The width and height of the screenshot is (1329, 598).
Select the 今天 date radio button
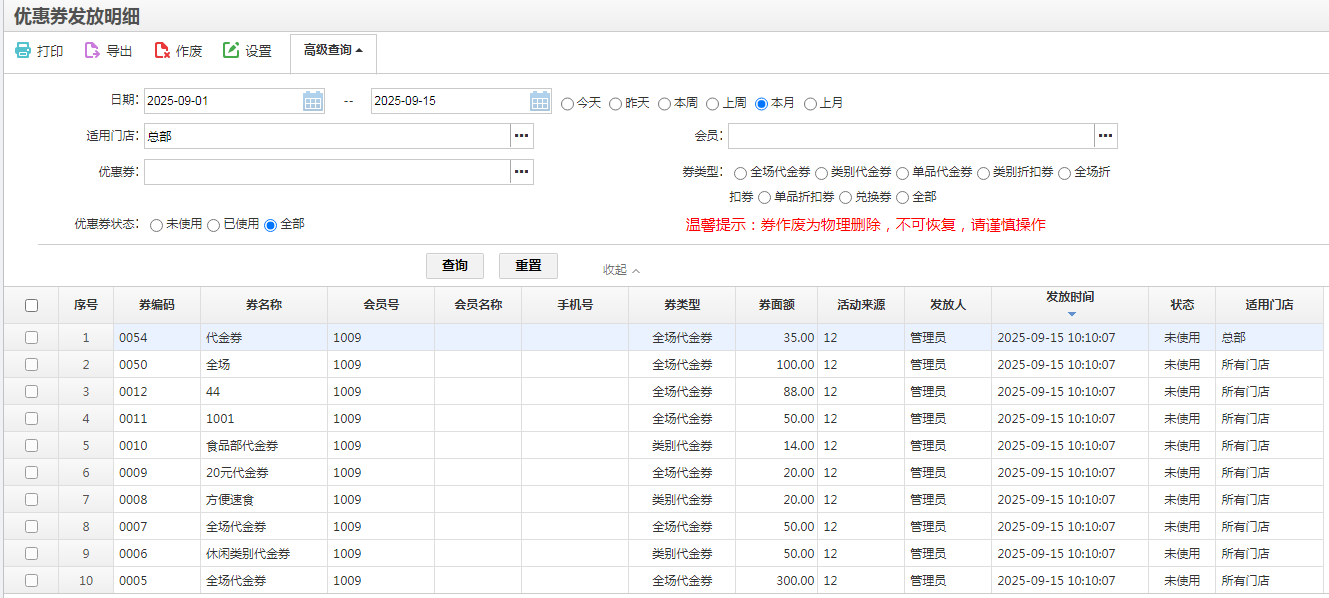[x=567, y=103]
